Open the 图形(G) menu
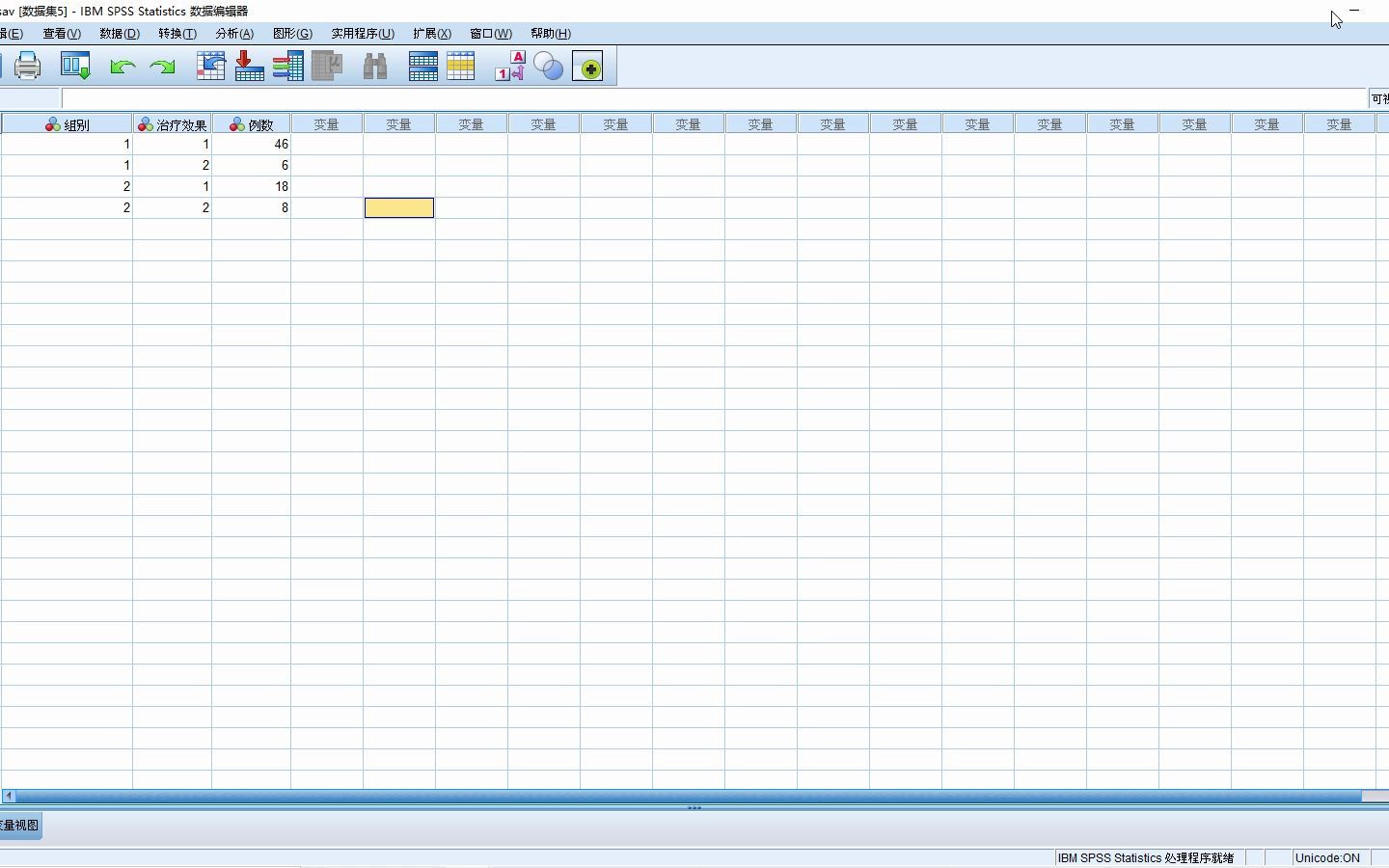 (x=292, y=34)
